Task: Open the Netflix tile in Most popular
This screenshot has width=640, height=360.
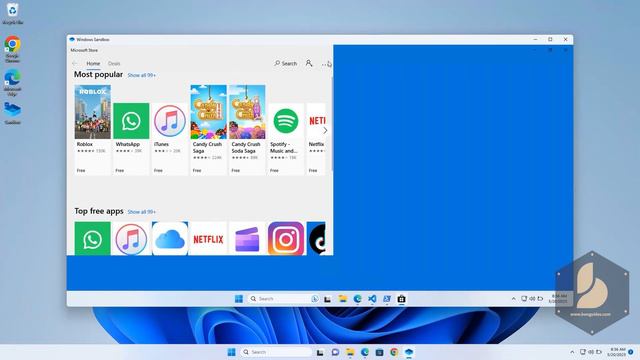Action: [x=316, y=139]
